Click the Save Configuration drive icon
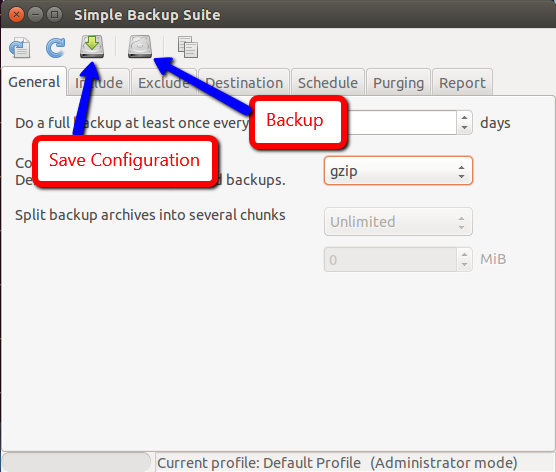Viewport: 556px width, 472px height. pos(92,46)
